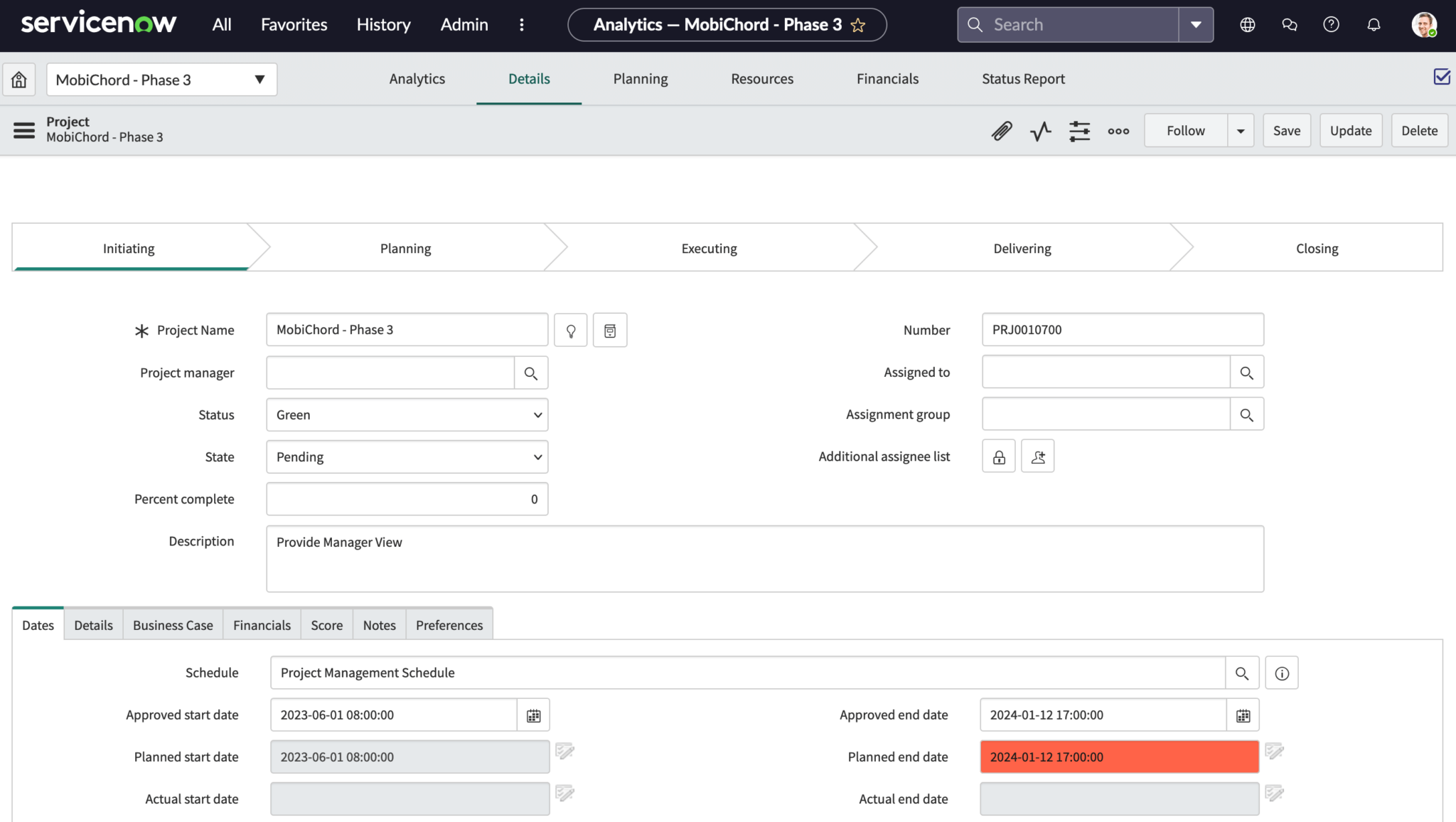Open calendar picker for Approved start date

tap(533, 715)
